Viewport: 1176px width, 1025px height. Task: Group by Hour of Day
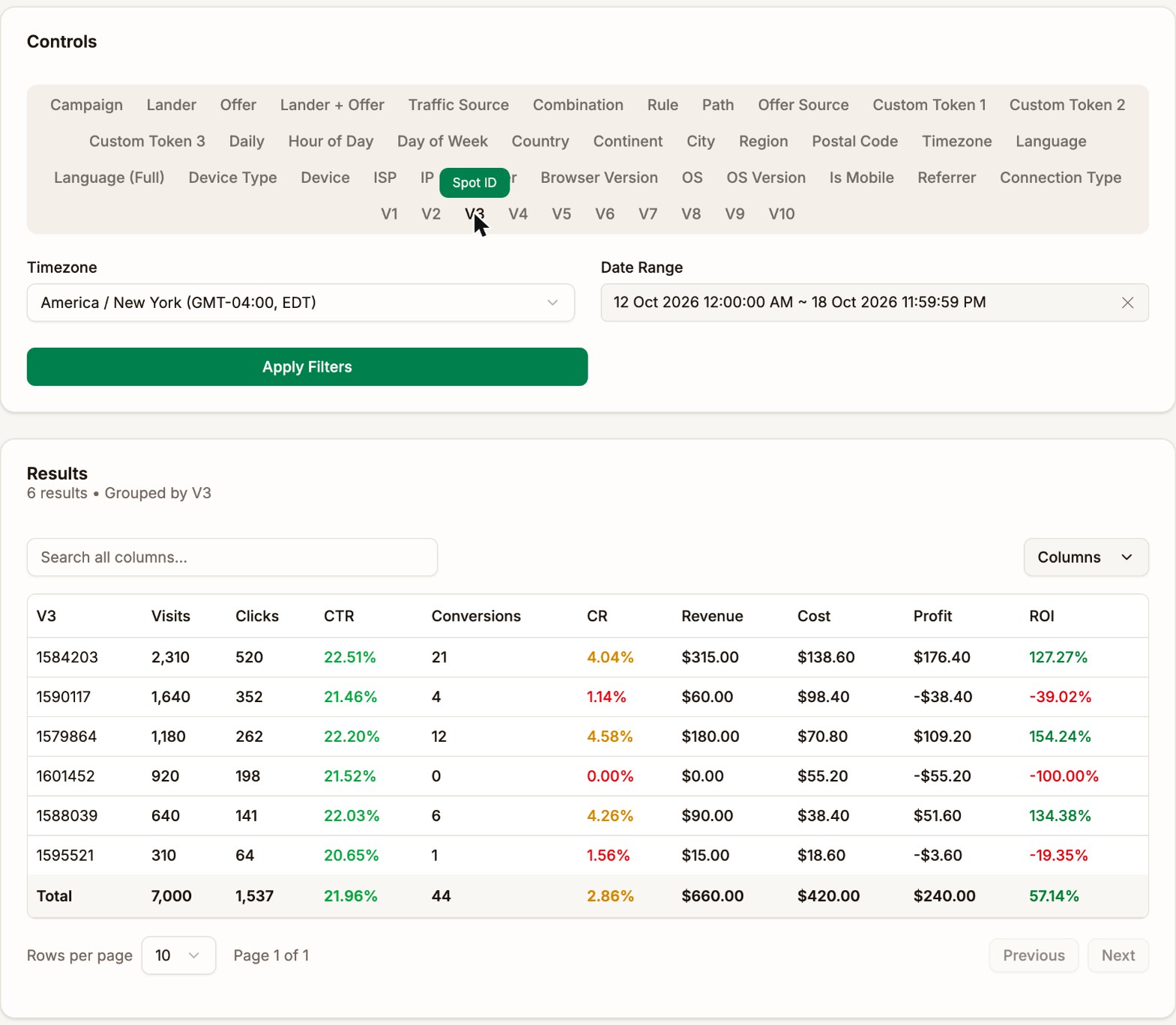click(x=331, y=142)
